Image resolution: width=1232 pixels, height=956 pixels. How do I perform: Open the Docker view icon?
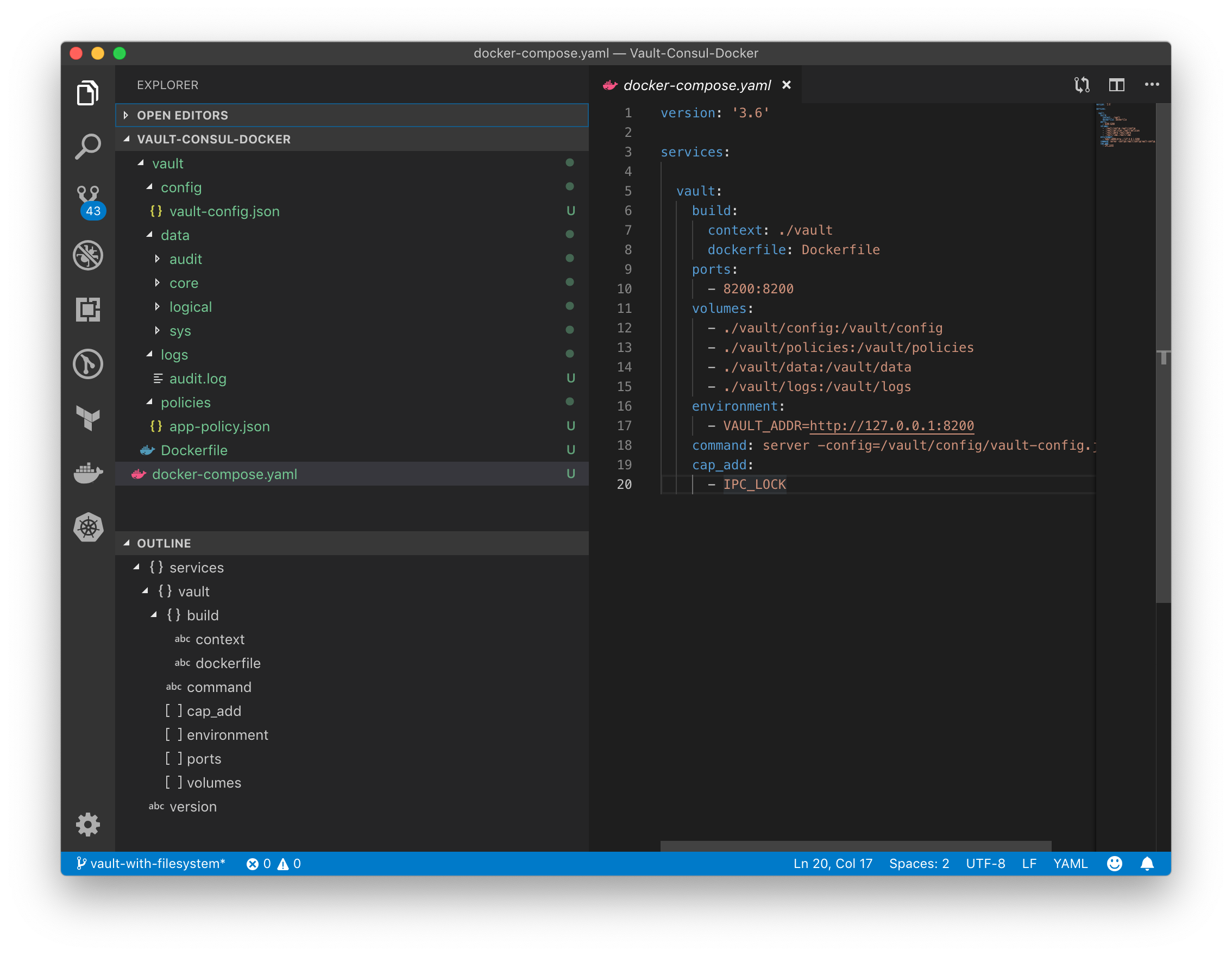(88, 472)
